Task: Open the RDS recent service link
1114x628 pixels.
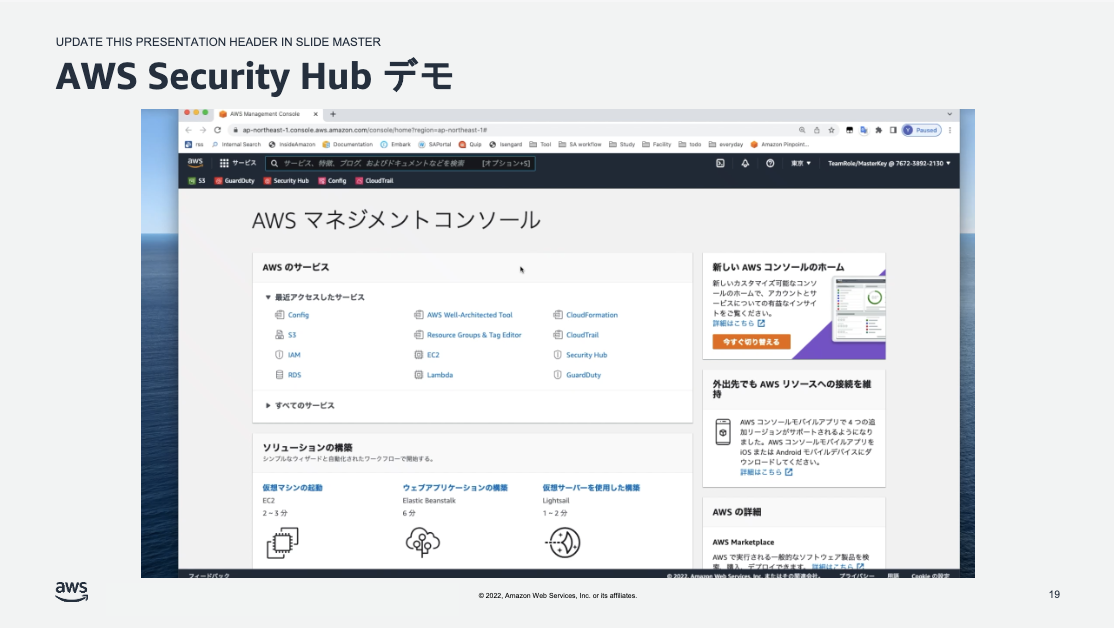Action: [295, 374]
